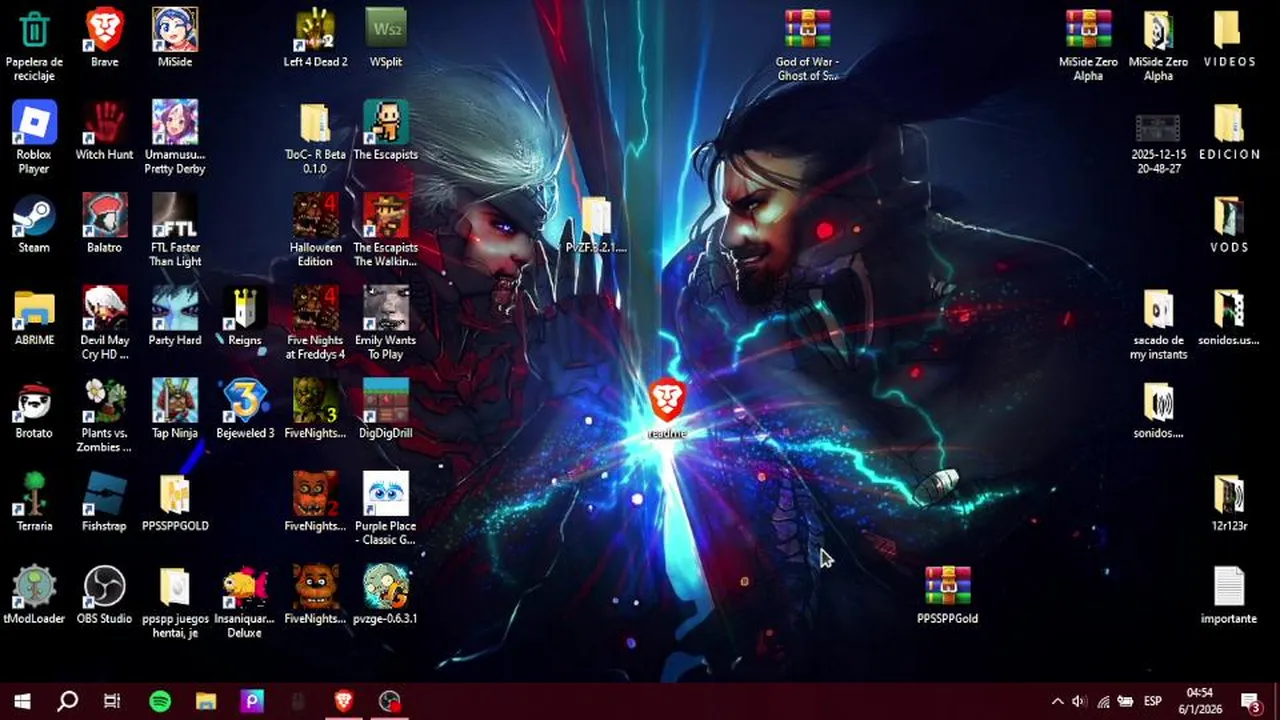Change the ESP input language
1280x720 pixels.
point(1152,702)
